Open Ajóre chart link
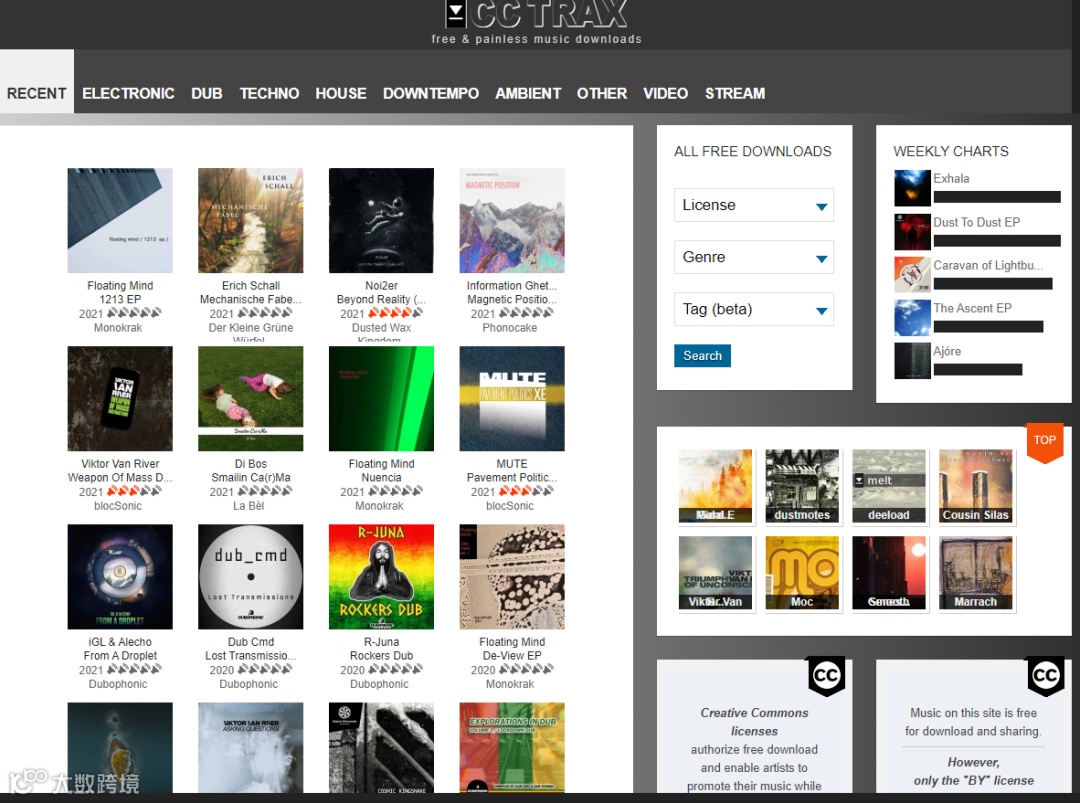Image resolution: width=1080 pixels, height=803 pixels. pyautogui.click(x=947, y=351)
